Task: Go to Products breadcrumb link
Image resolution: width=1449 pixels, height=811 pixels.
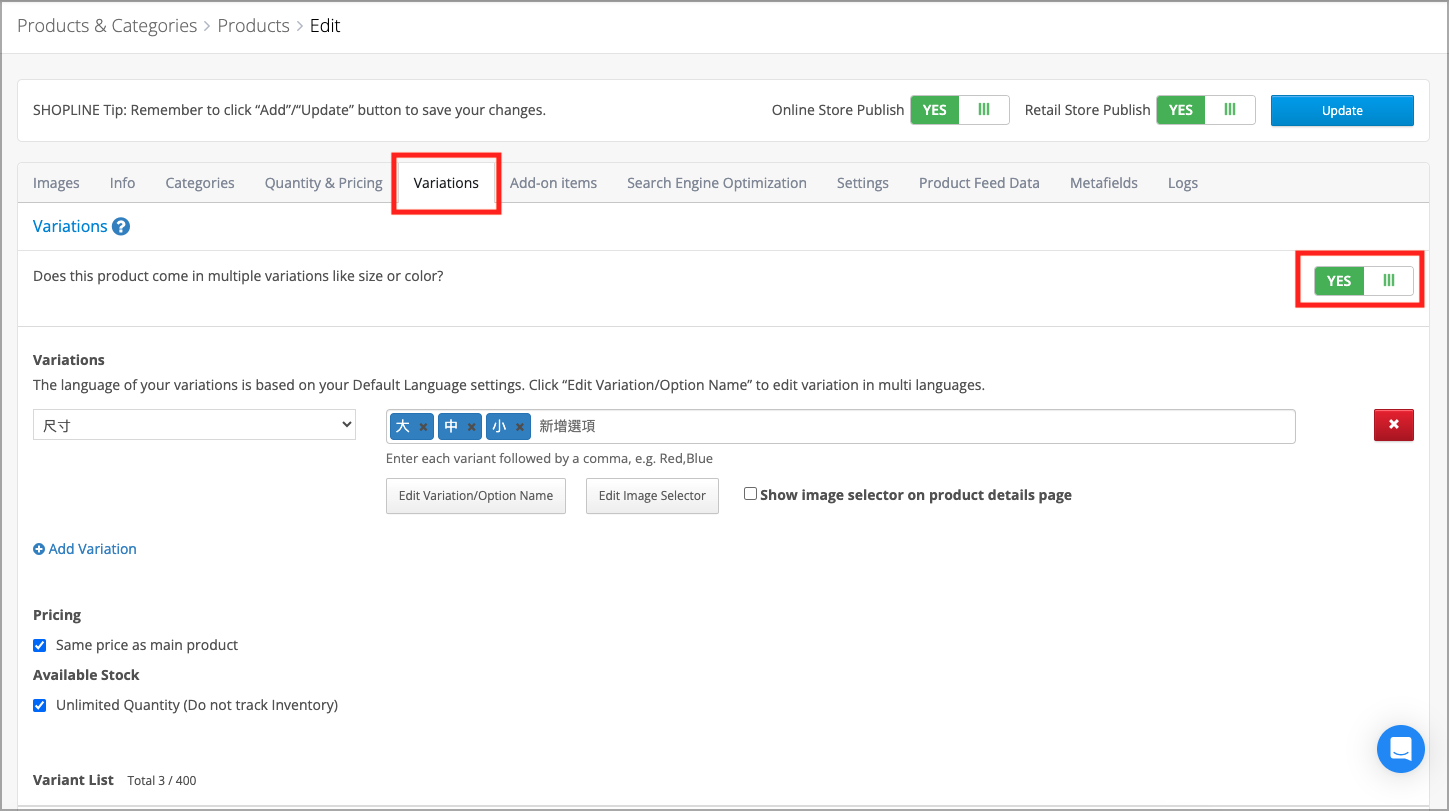Action: pyautogui.click(x=253, y=26)
